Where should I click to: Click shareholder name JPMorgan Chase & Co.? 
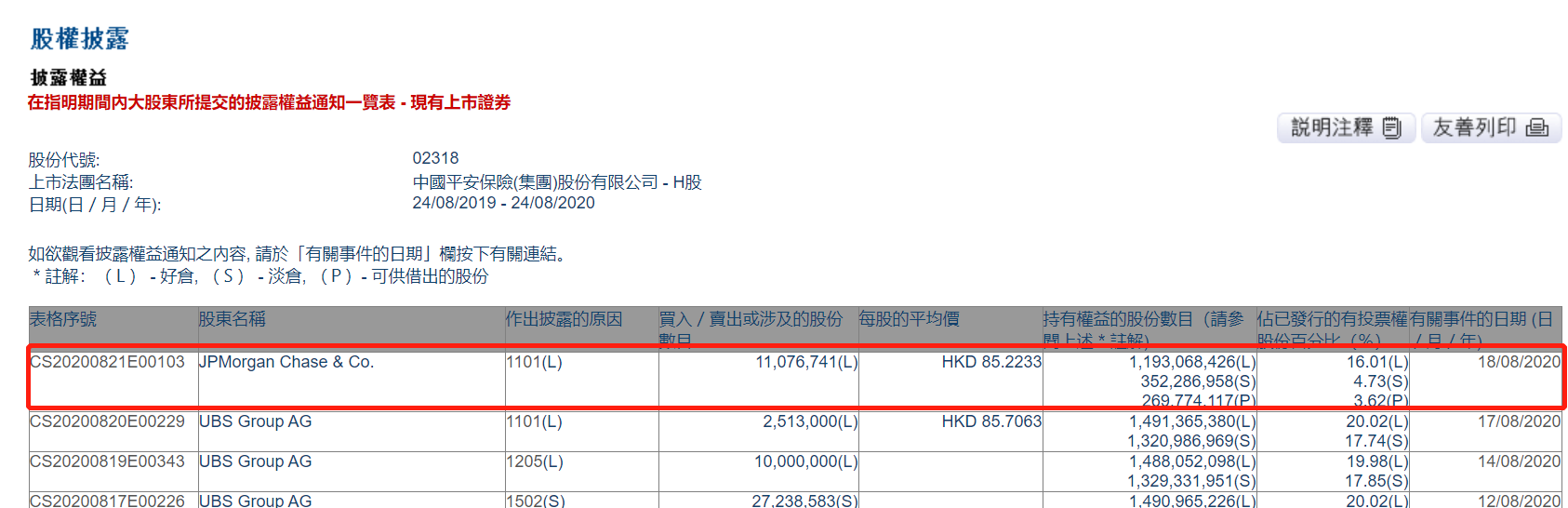(x=286, y=362)
